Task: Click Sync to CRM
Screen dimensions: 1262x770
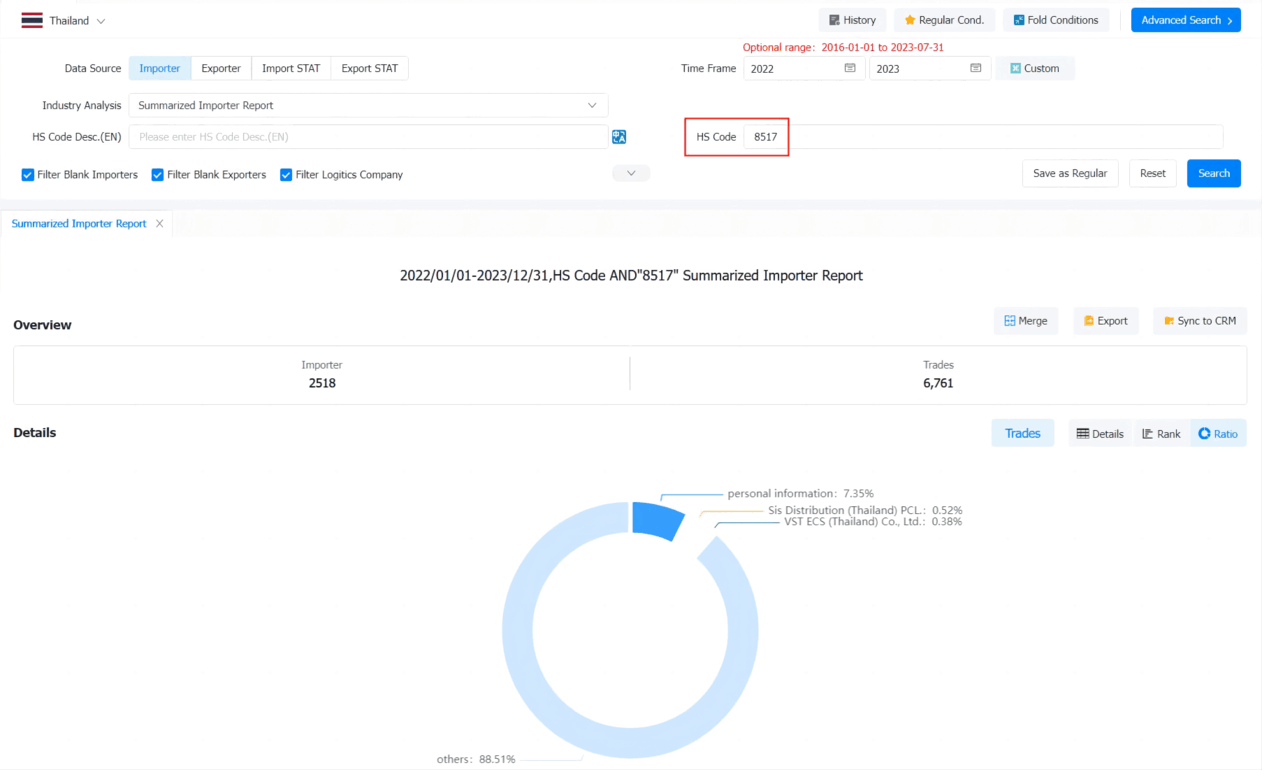Action: click(1200, 321)
